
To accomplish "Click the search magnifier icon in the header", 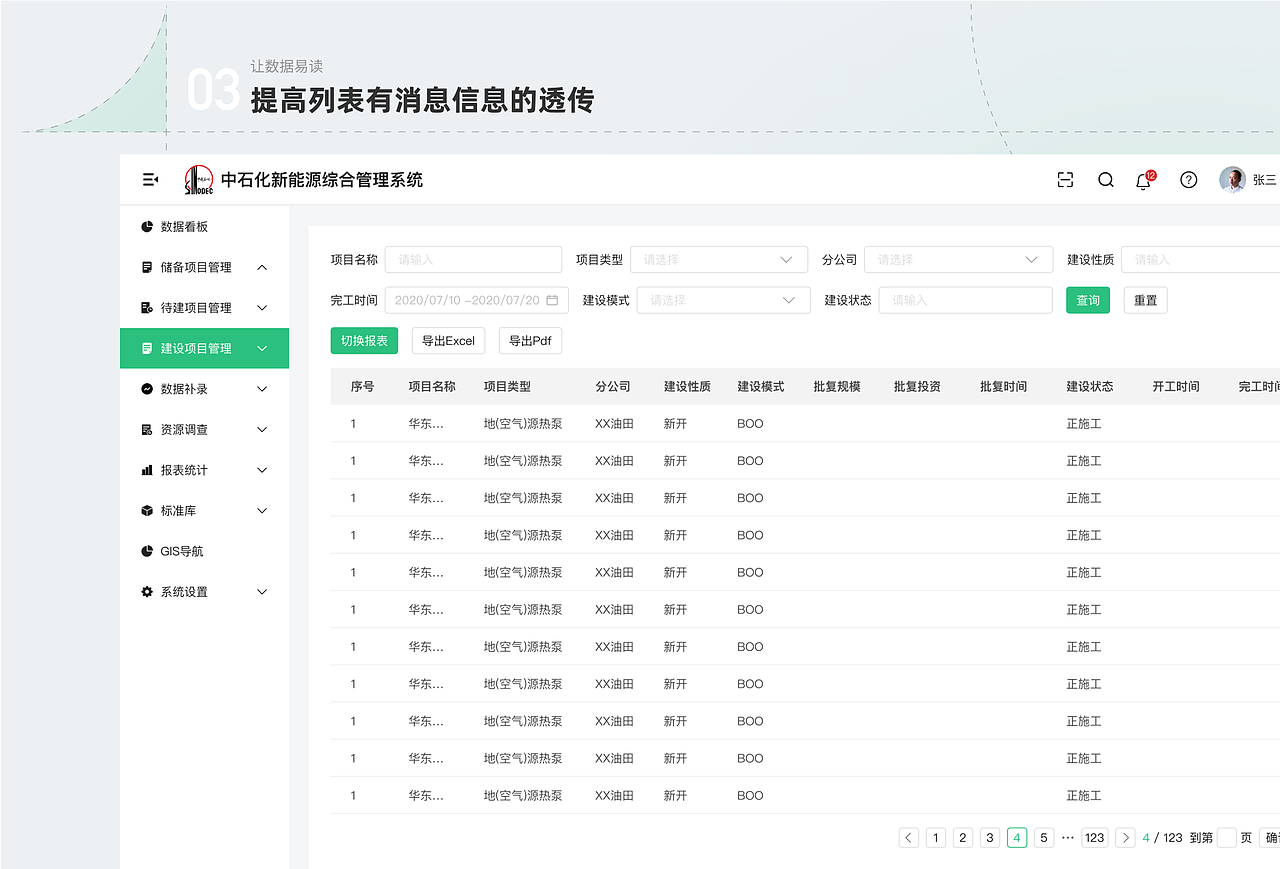I will tap(1105, 180).
